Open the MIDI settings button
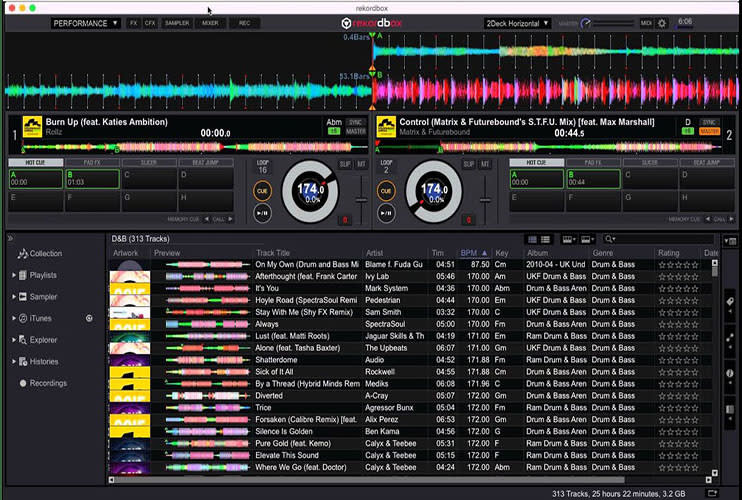 (x=646, y=23)
